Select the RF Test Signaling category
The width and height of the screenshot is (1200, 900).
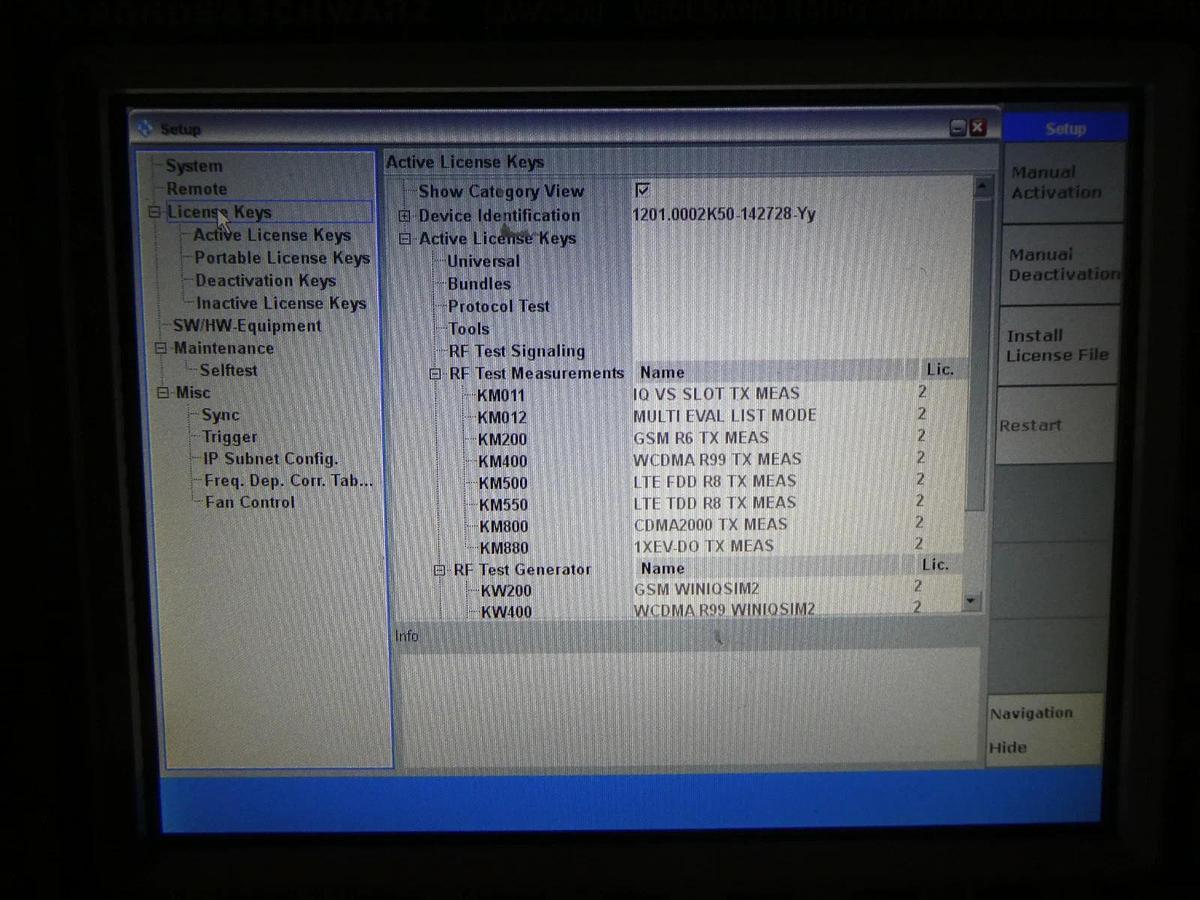tap(516, 352)
